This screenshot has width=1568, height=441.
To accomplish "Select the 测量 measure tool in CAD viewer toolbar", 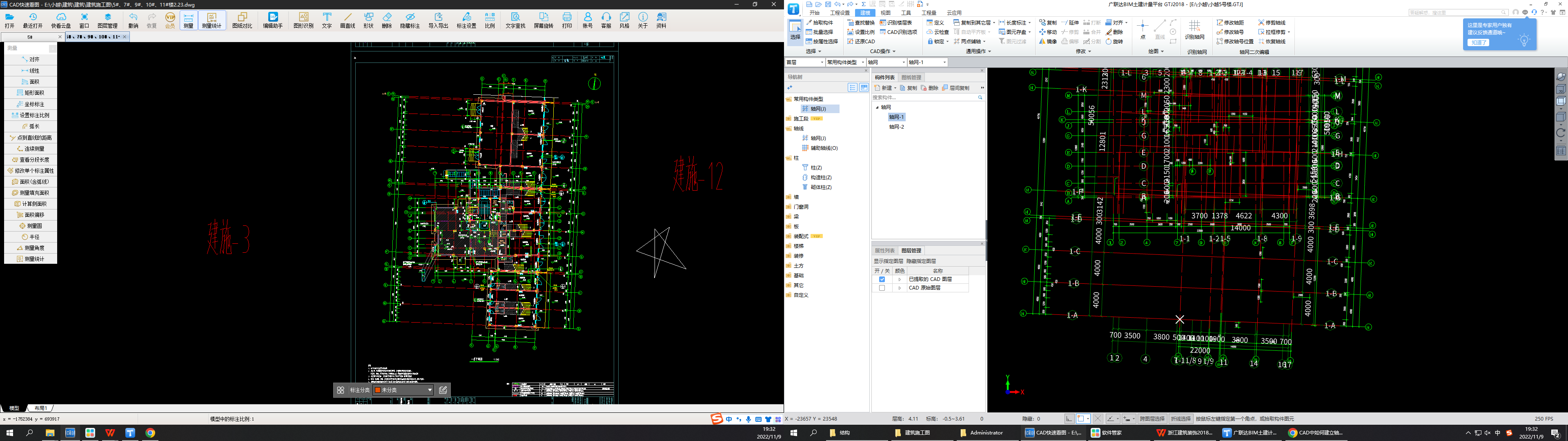I will click(x=188, y=20).
